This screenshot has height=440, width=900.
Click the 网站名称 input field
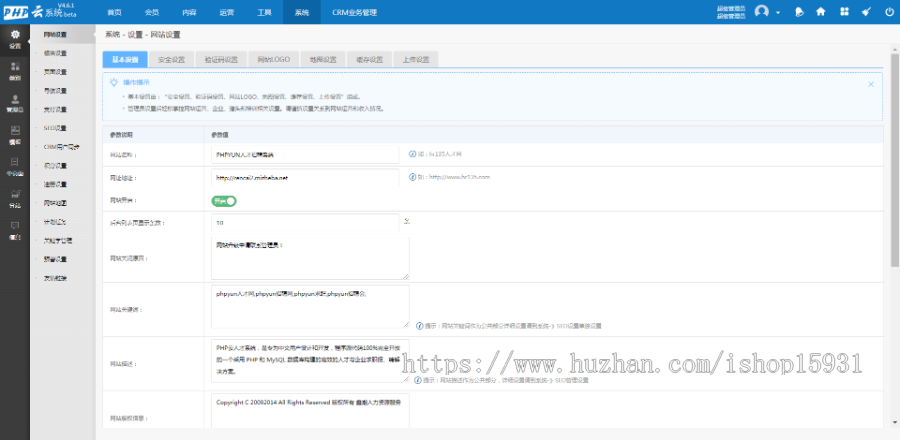click(x=306, y=155)
